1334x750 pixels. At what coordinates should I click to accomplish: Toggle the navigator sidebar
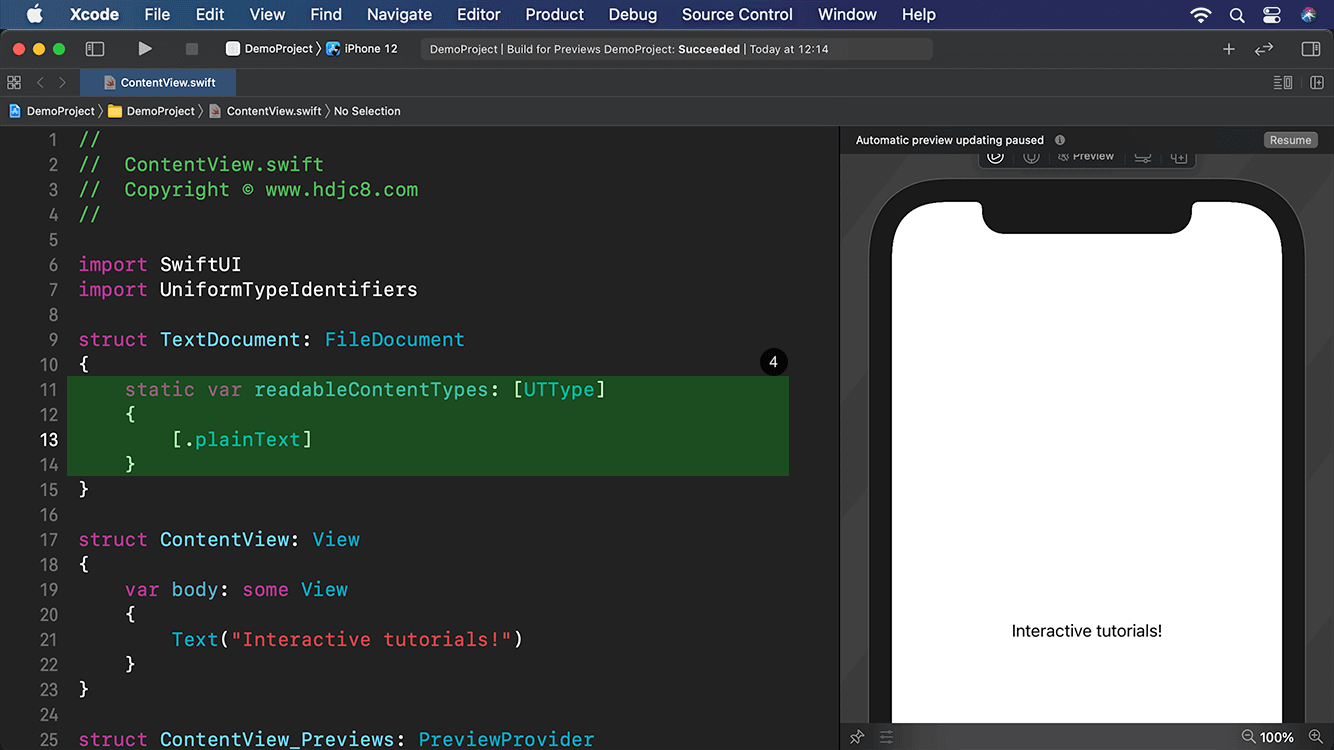[x=95, y=49]
